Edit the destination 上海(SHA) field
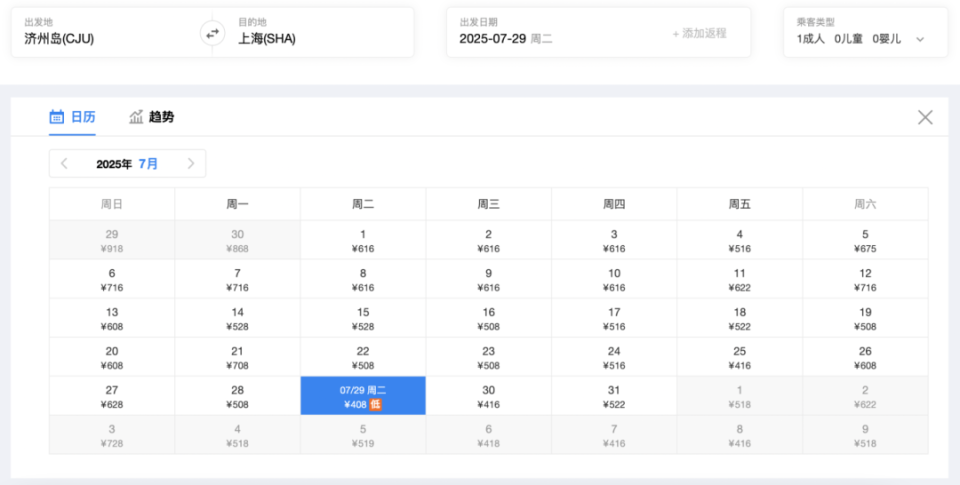Viewport: 960px width, 485px height. click(313, 33)
